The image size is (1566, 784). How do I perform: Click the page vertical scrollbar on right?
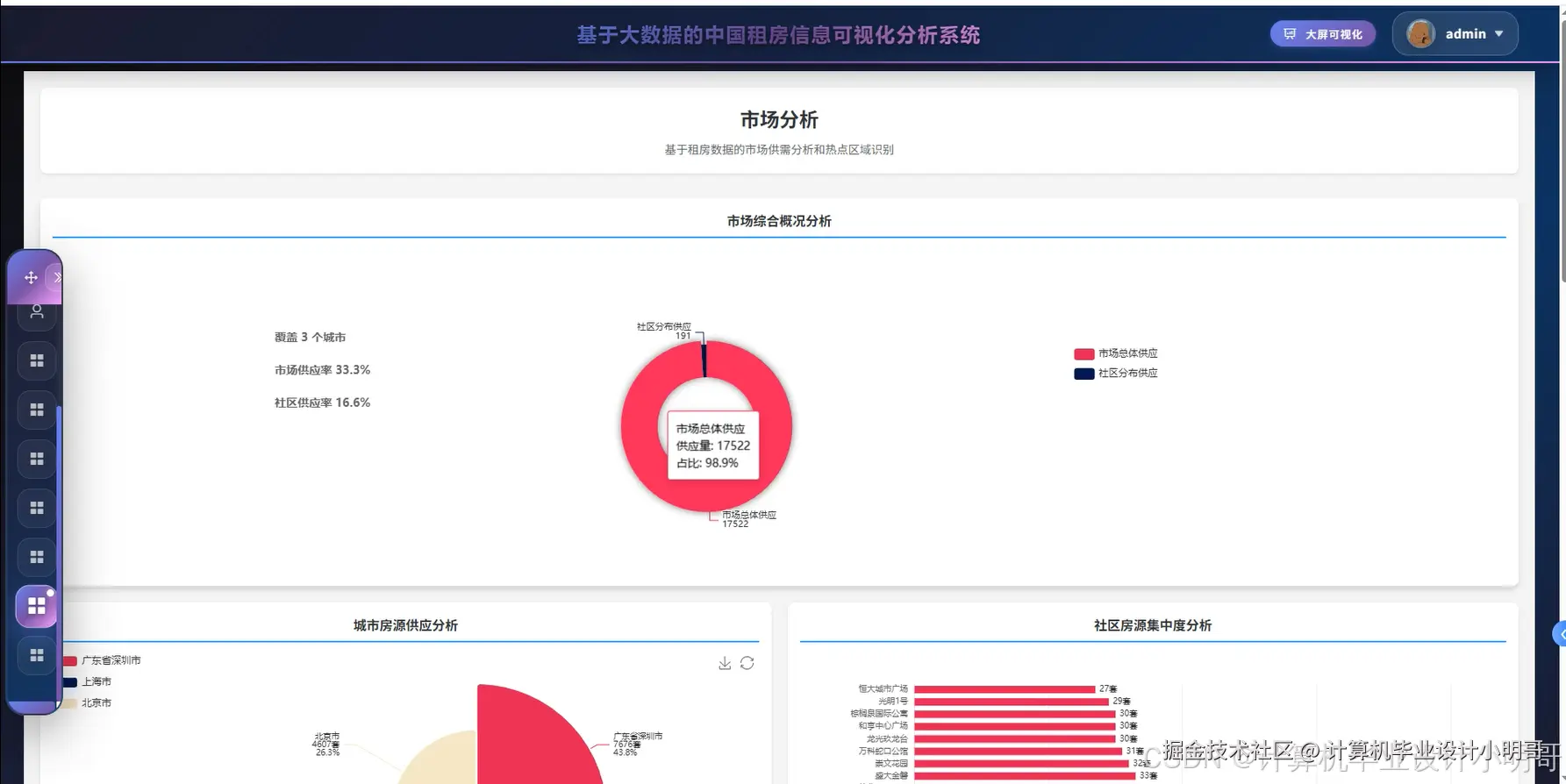pos(1562,149)
